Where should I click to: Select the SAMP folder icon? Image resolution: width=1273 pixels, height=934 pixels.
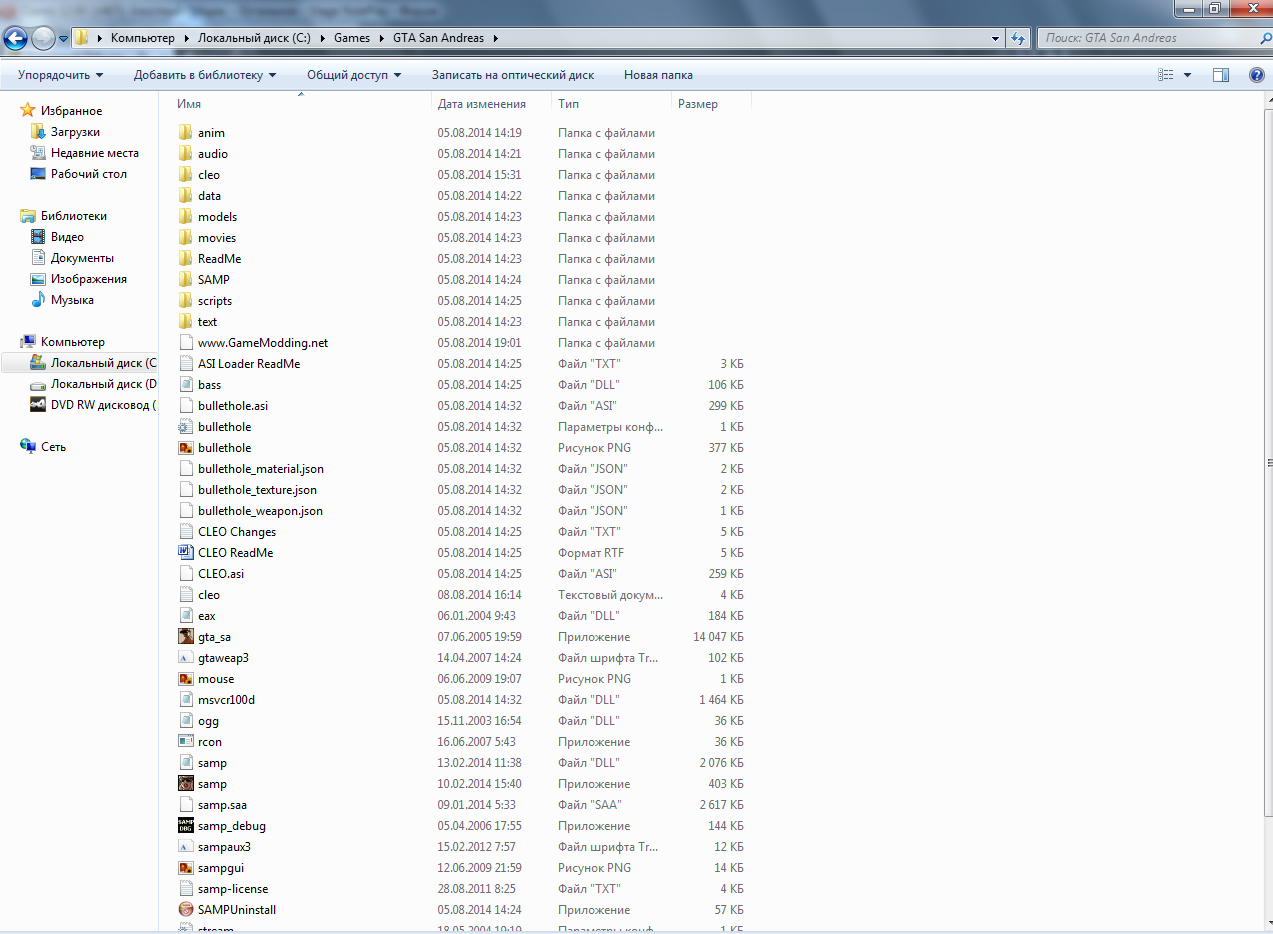185,280
